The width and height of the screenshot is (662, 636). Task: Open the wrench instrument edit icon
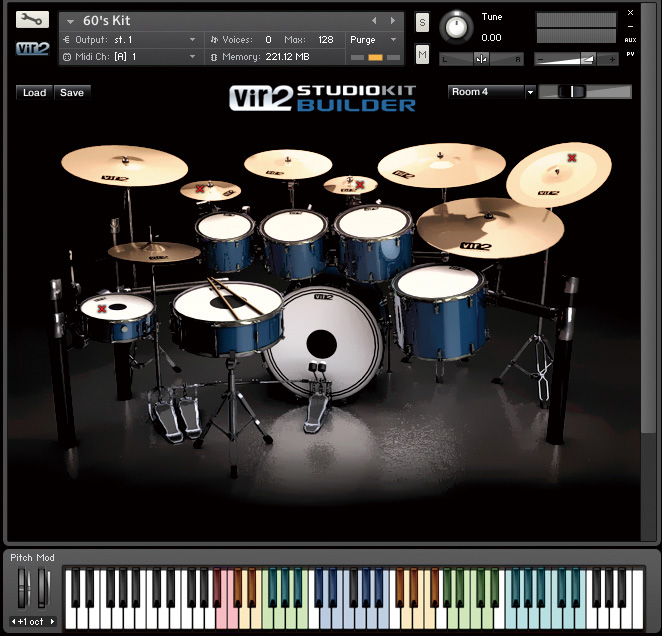[33, 19]
